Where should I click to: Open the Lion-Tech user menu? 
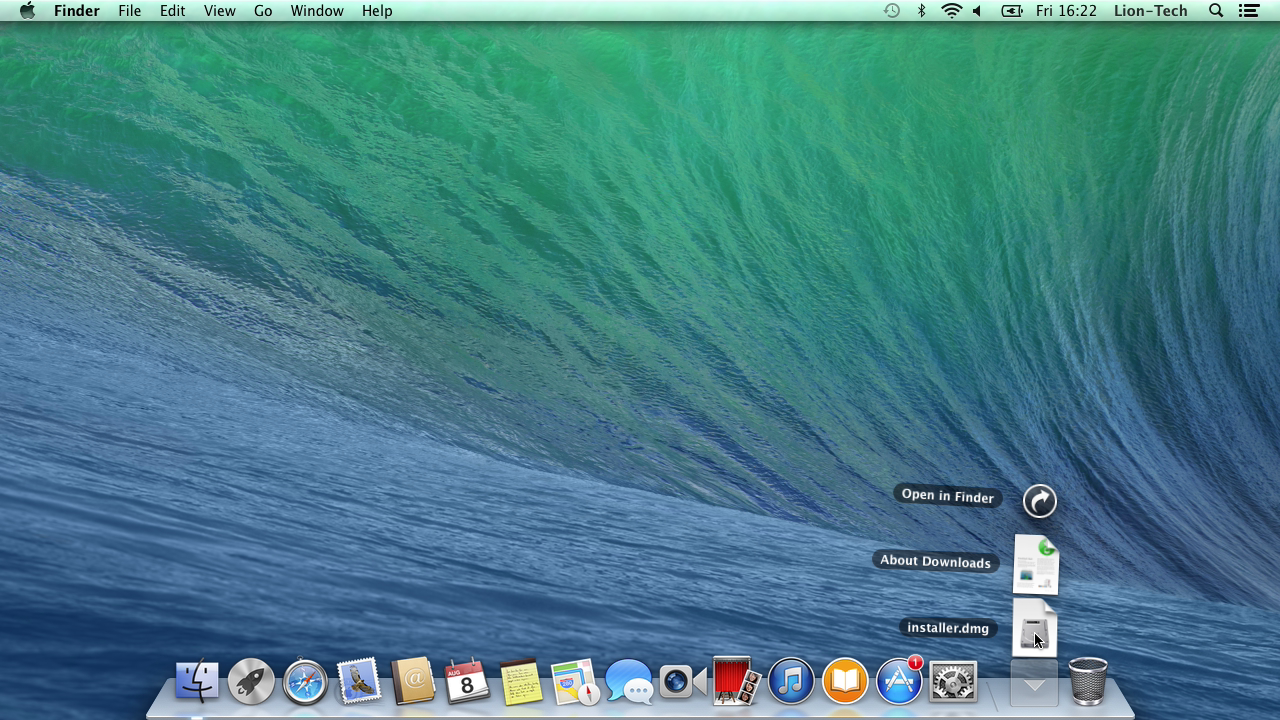pos(1151,11)
